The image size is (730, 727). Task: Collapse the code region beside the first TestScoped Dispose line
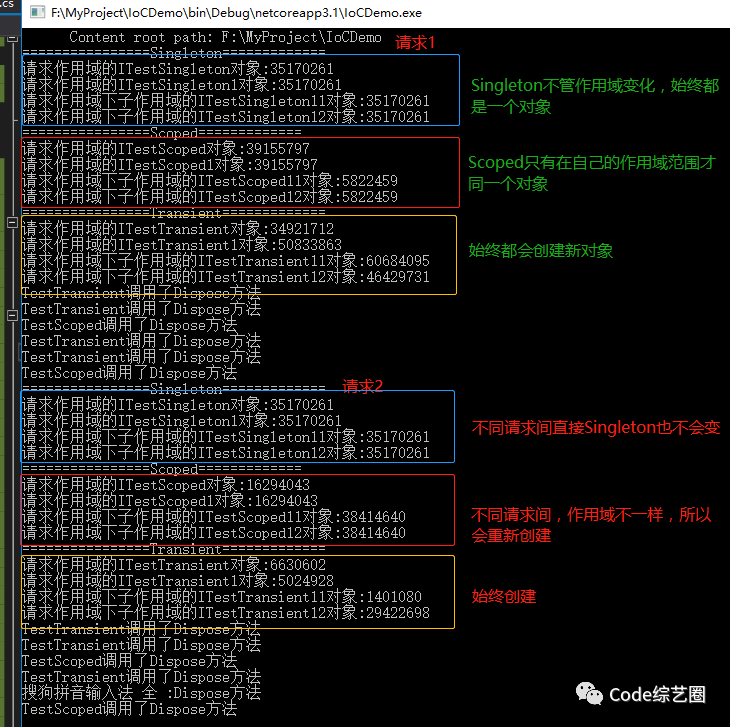13,316
